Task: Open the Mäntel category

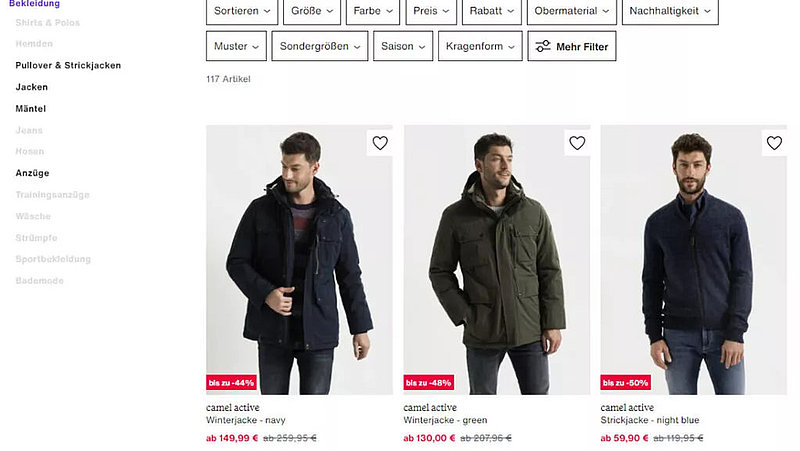Action: tap(31, 109)
